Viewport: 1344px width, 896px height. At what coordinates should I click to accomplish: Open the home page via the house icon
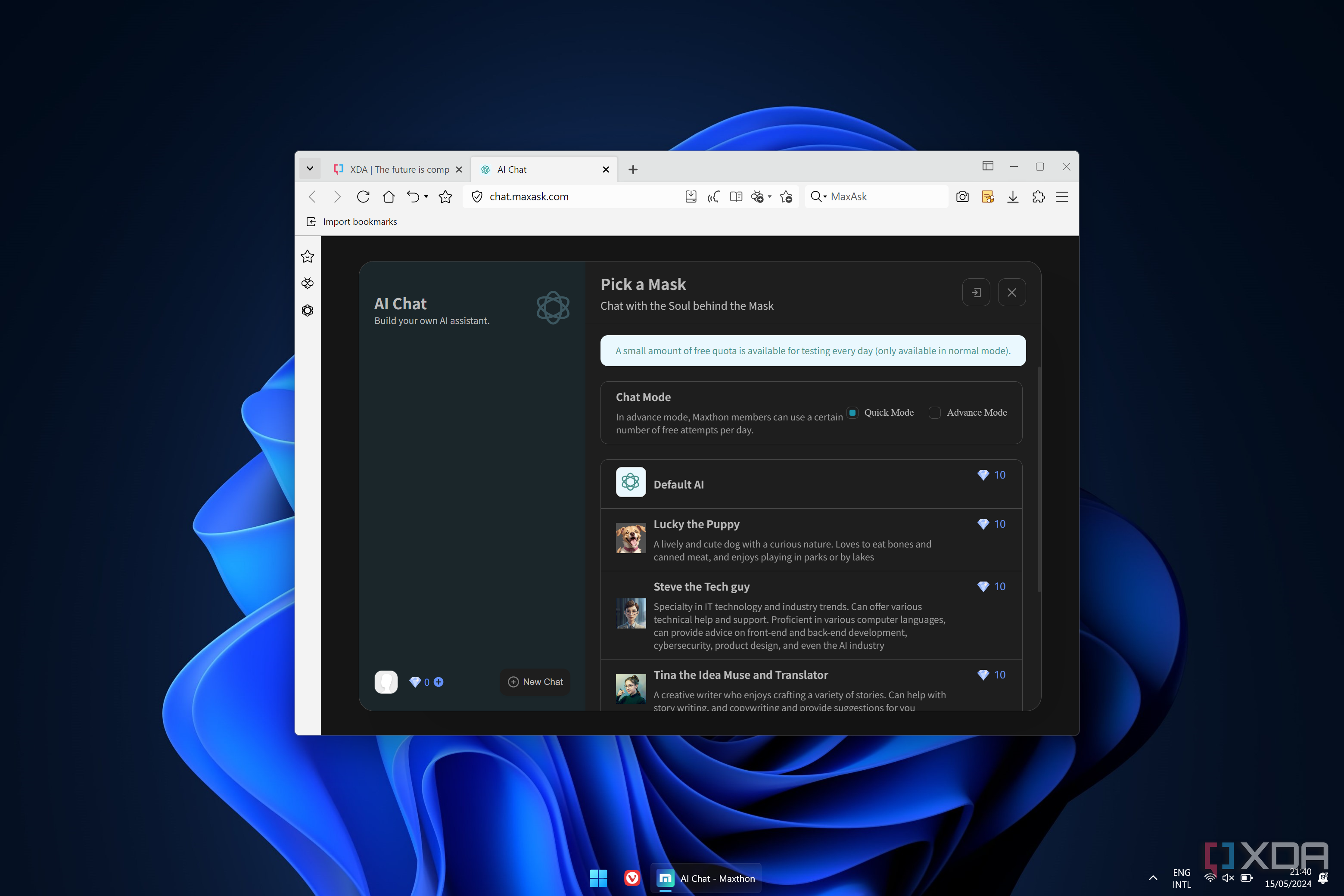point(389,196)
